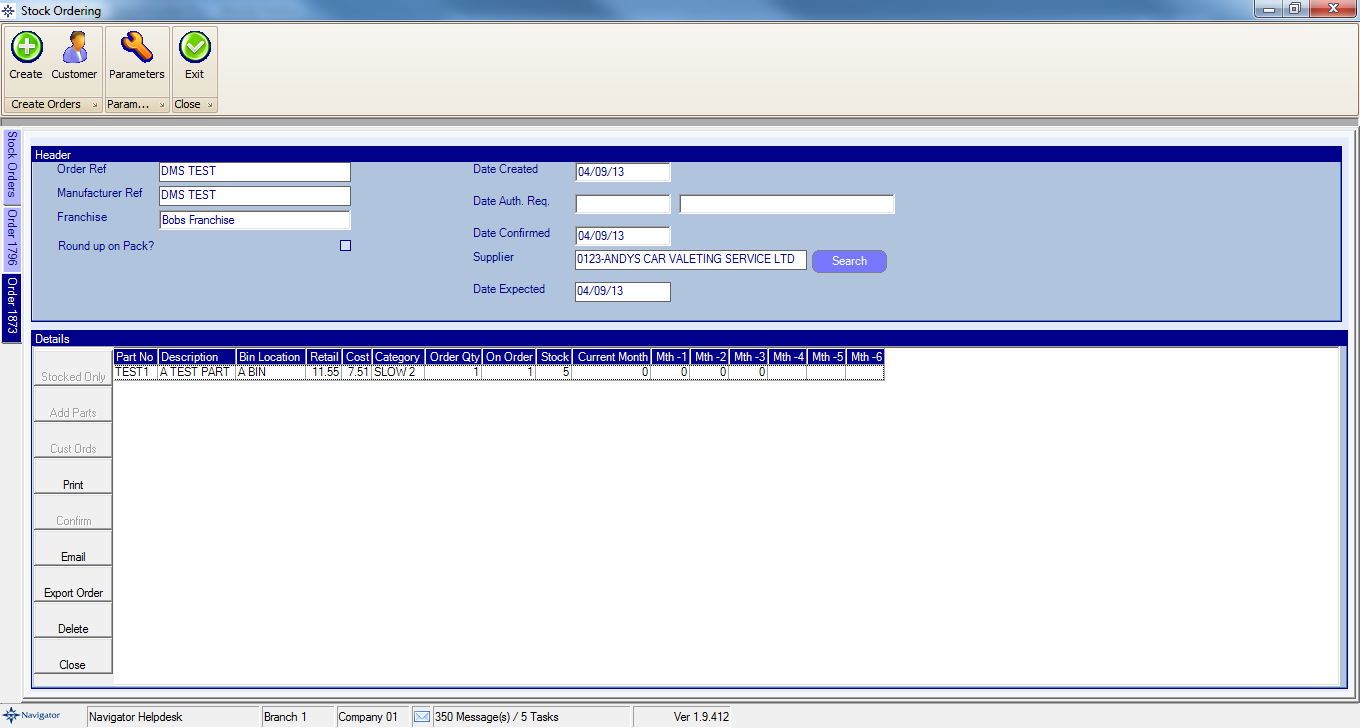Click the Export Order button

[x=73, y=584]
